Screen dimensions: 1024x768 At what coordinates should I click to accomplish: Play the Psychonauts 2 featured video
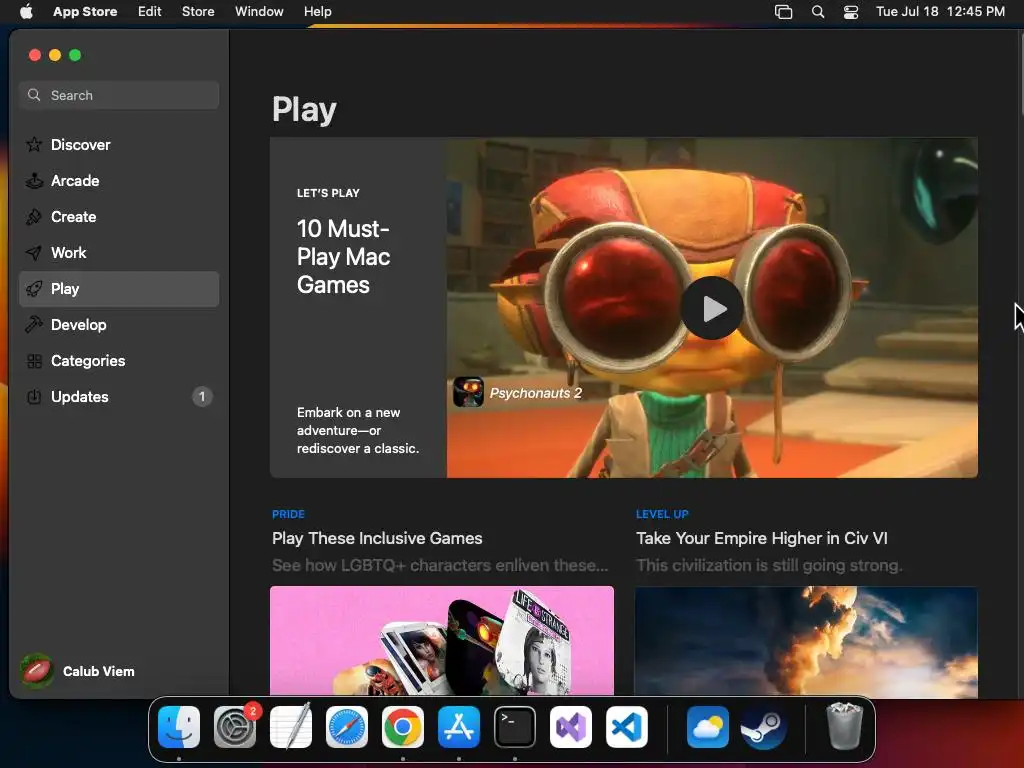click(712, 308)
